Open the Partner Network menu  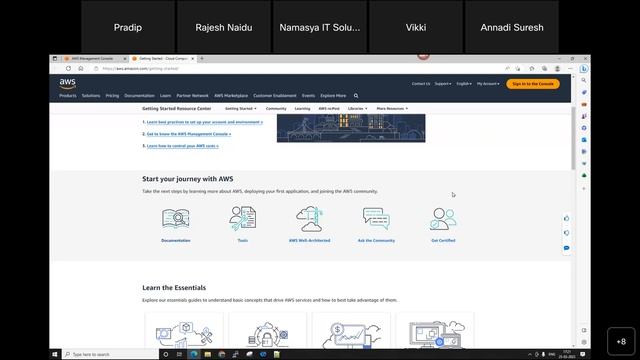[x=192, y=96]
